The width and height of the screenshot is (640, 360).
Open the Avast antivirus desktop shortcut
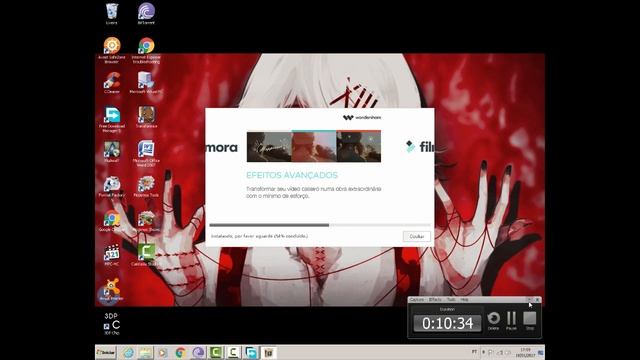112,290
